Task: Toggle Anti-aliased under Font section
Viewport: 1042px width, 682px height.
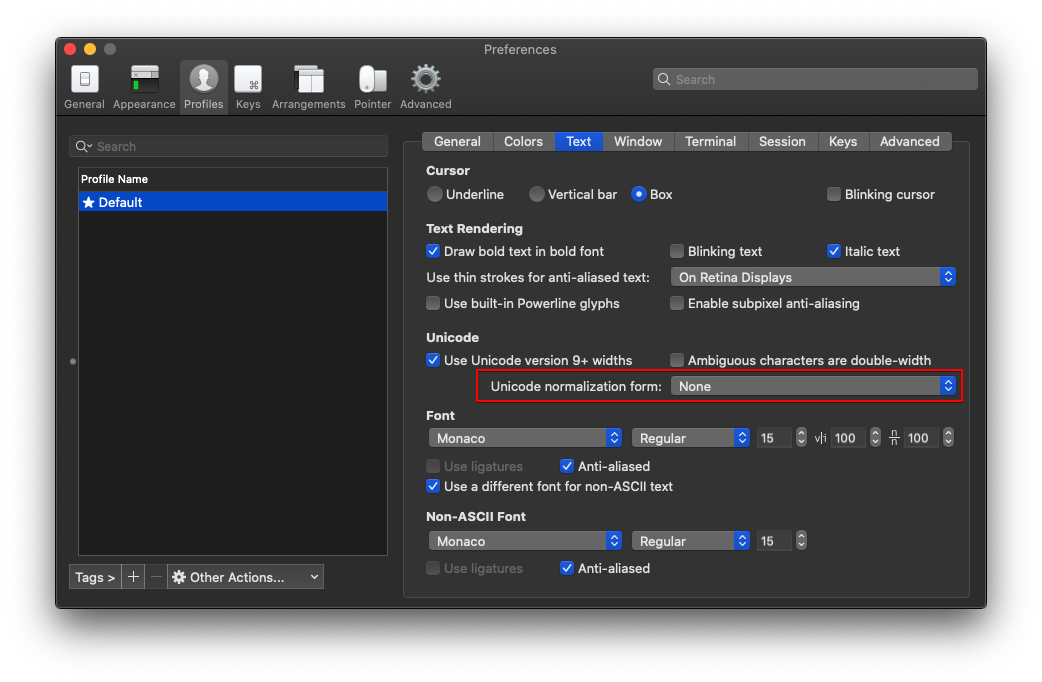Action: click(x=567, y=466)
